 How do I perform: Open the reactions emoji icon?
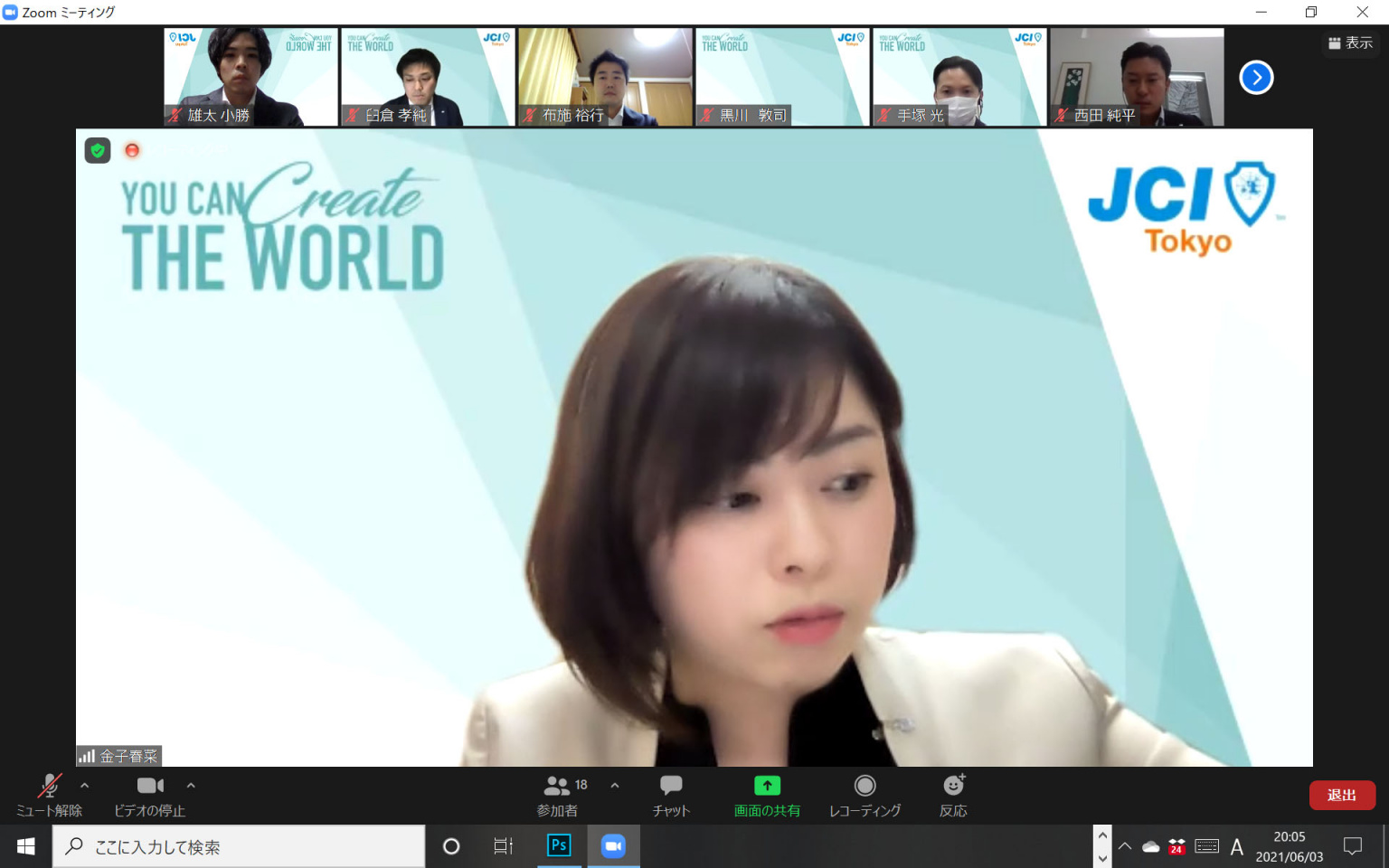point(953,786)
